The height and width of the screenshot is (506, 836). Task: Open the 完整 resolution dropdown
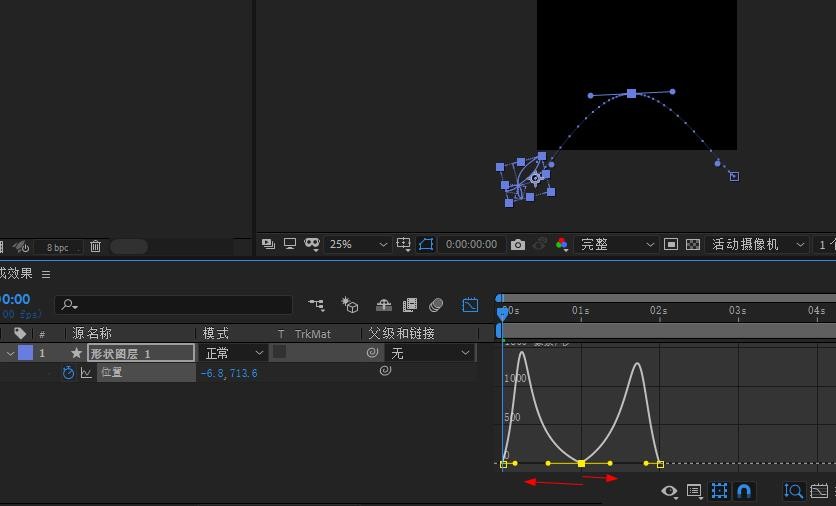[615, 244]
